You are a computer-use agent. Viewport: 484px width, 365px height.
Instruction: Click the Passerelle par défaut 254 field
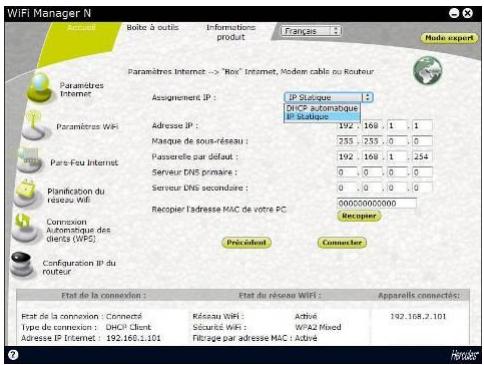point(422,157)
